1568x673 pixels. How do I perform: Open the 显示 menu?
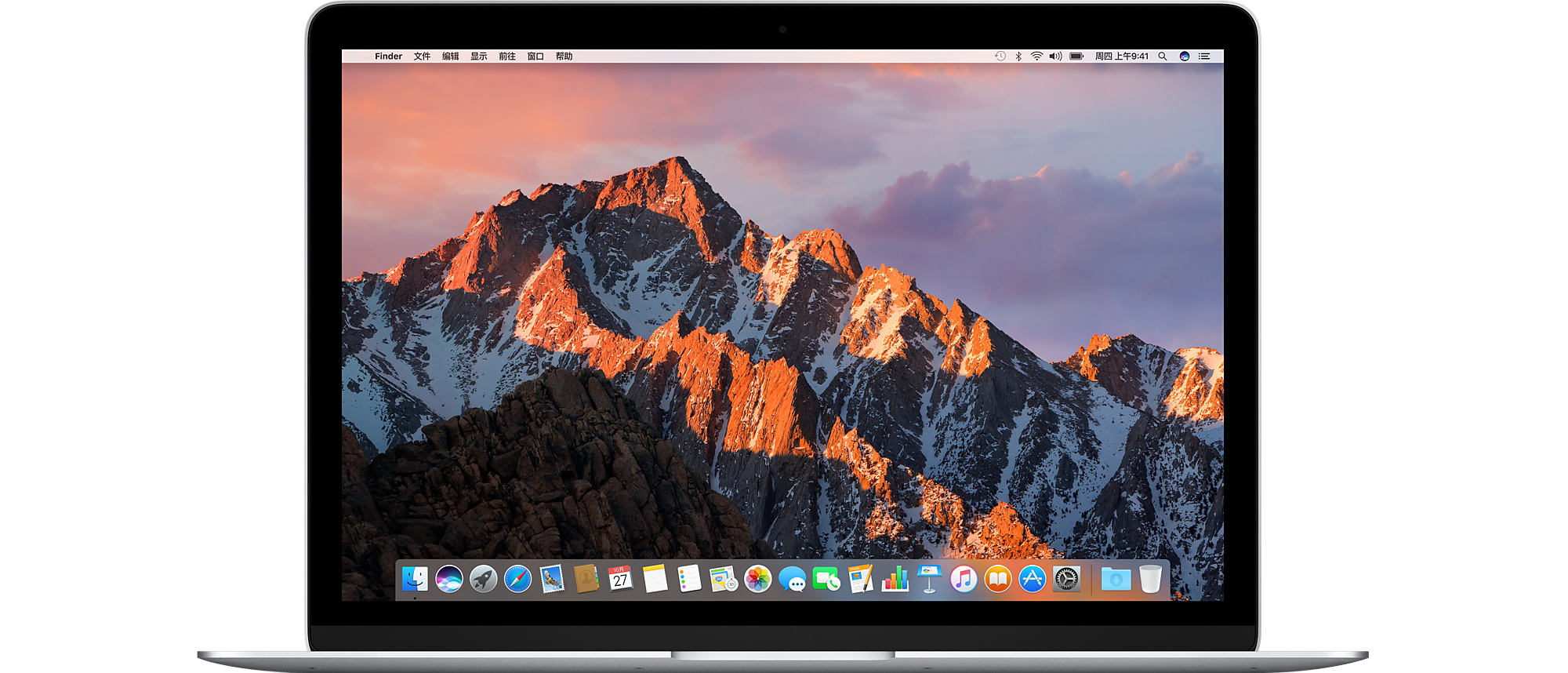(x=479, y=56)
